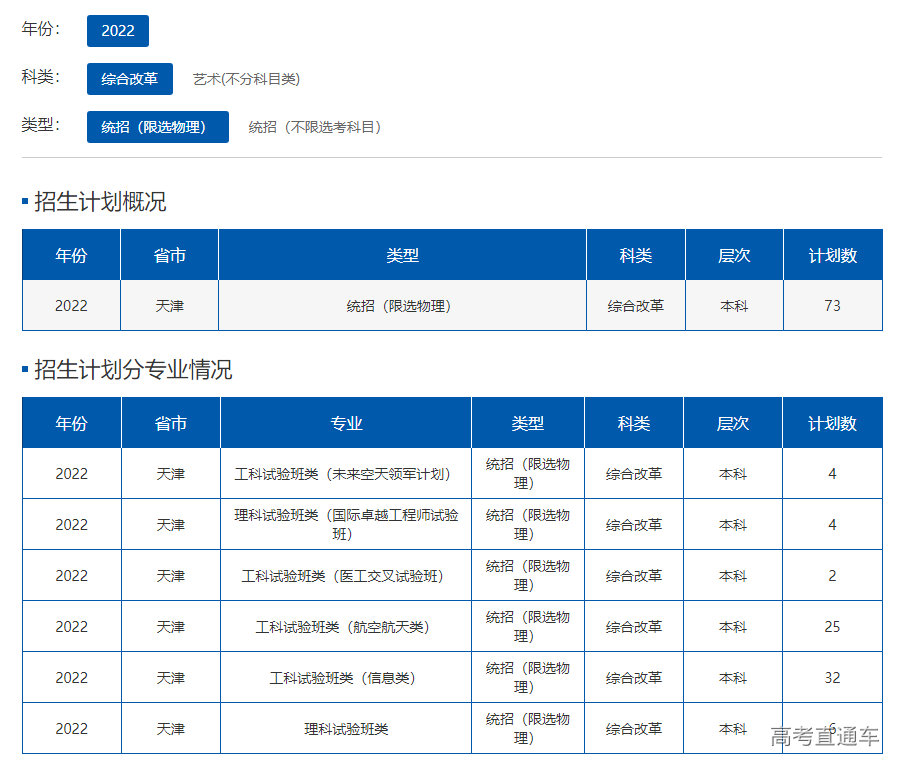Click the 统招（限选物理） cell in the overview table
This screenshot has height=776, width=908.
point(402,306)
